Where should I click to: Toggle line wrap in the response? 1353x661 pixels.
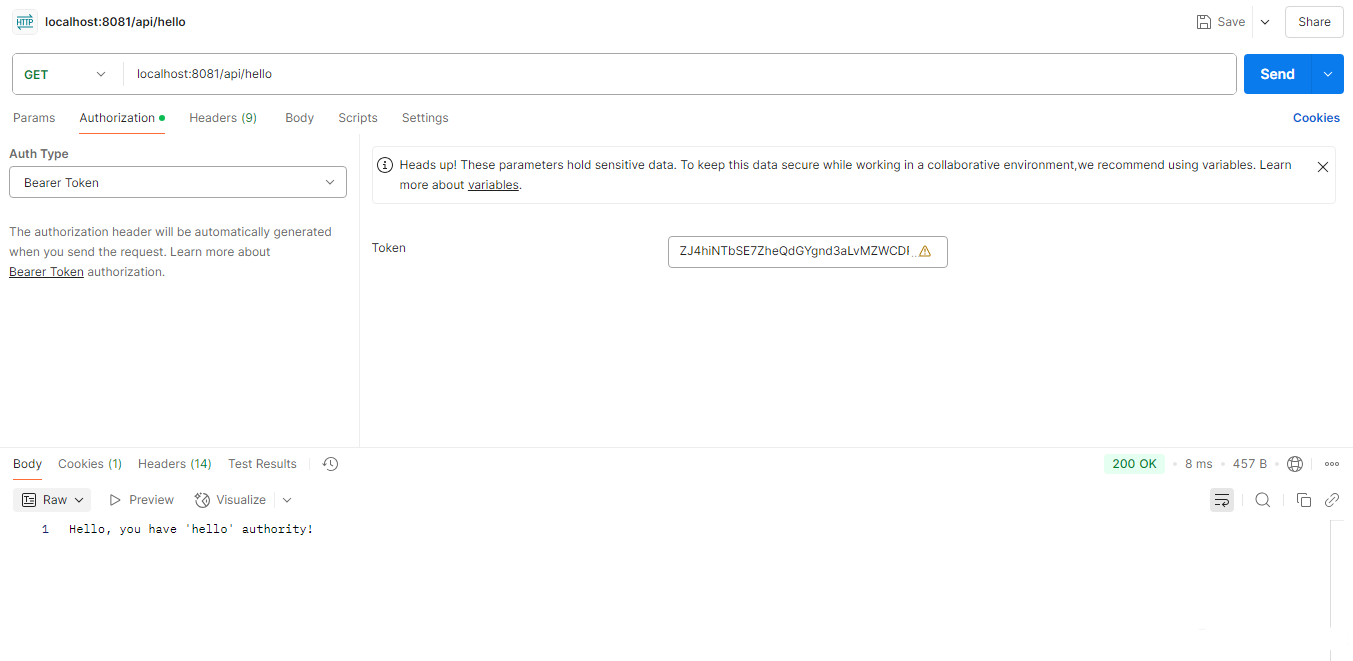(x=1222, y=500)
